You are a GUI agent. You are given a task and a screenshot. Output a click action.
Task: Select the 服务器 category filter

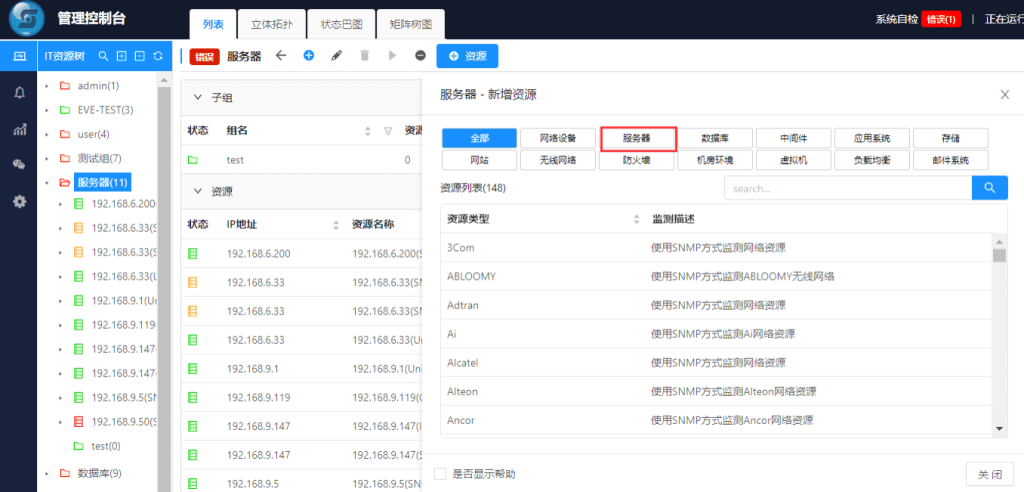637,138
